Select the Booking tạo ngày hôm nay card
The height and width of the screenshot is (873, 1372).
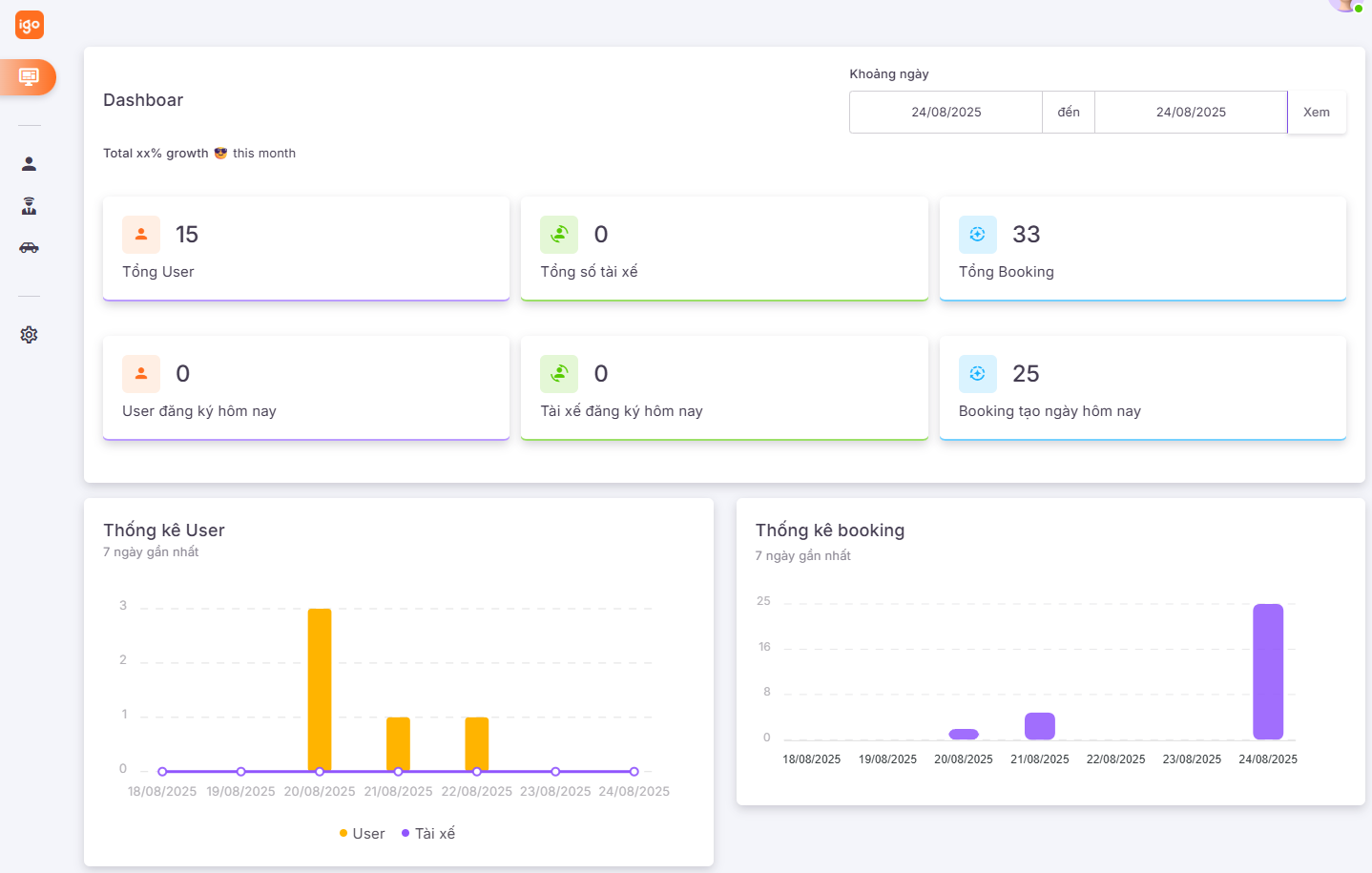pyautogui.click(x=1142, y=387)
